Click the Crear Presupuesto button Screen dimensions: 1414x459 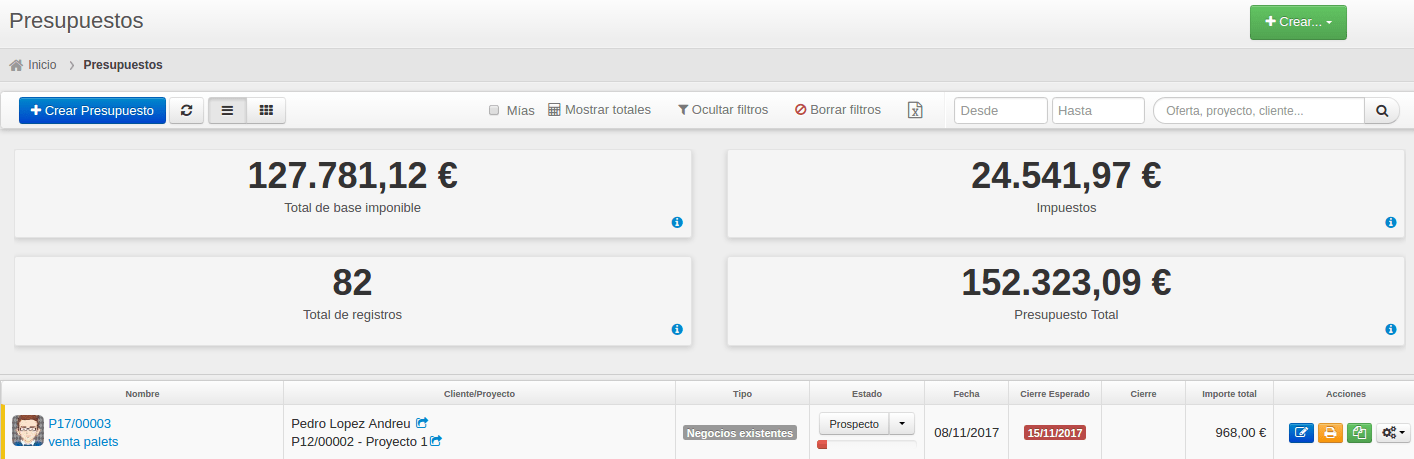pos(92,111)
